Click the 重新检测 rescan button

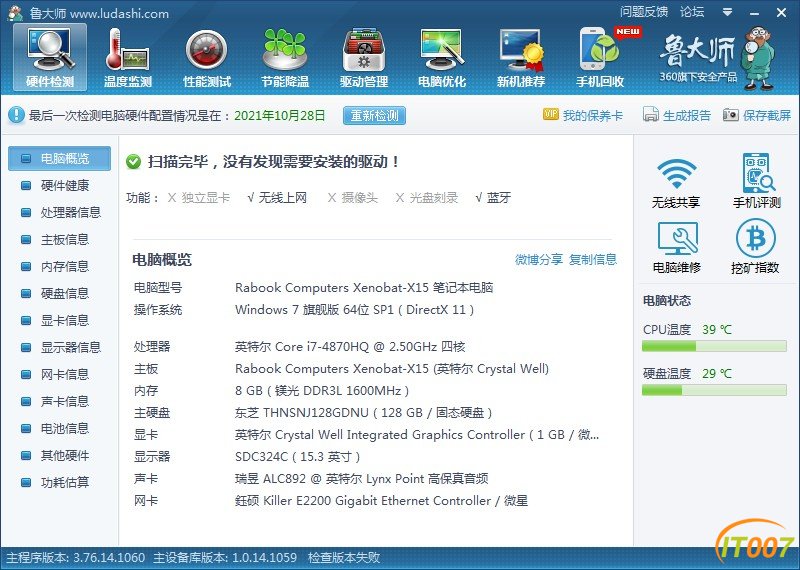374,115
